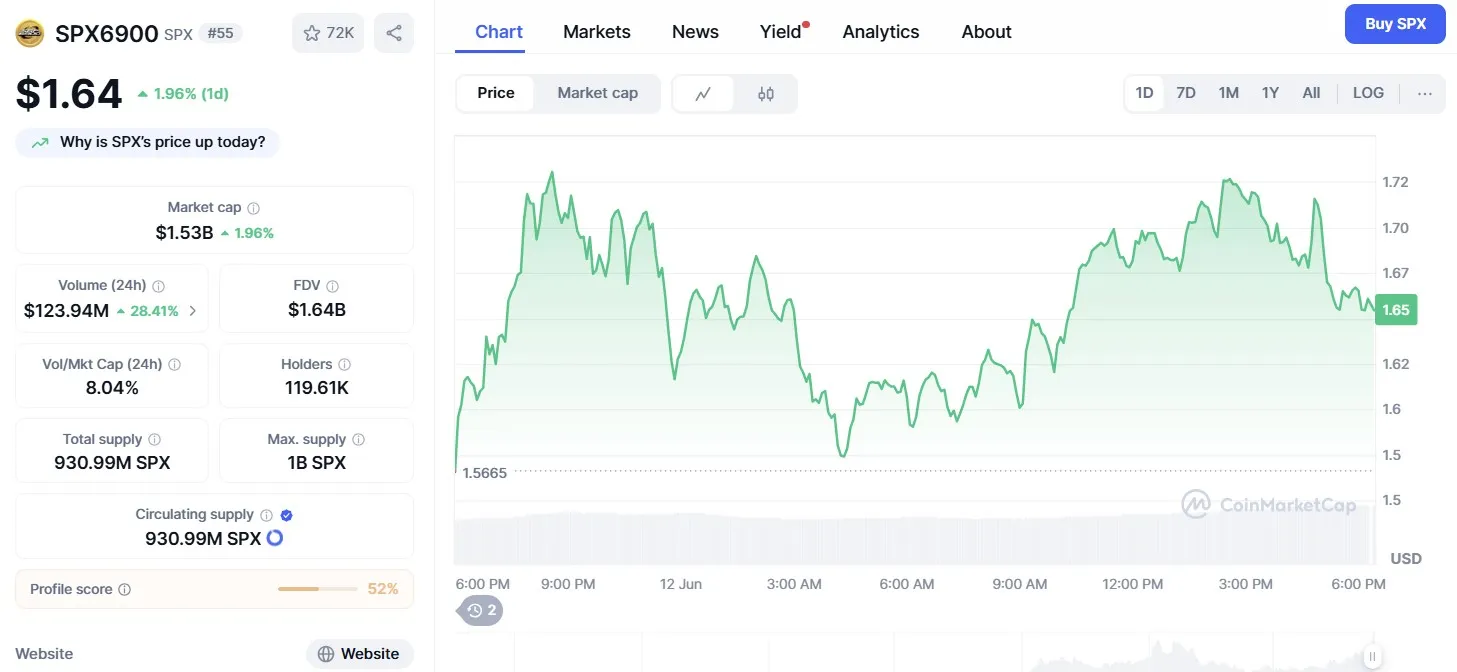Click the Website link button
This screenshot has width=1457, height=672.
click(359, 654)
